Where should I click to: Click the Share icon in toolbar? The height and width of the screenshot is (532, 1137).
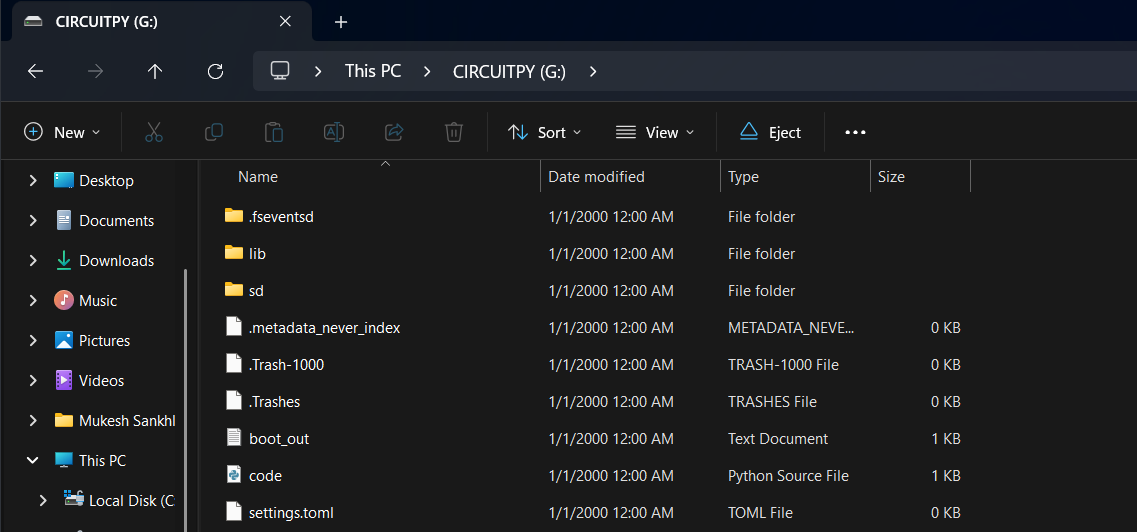pyautogui.click(x=394, y=132)
